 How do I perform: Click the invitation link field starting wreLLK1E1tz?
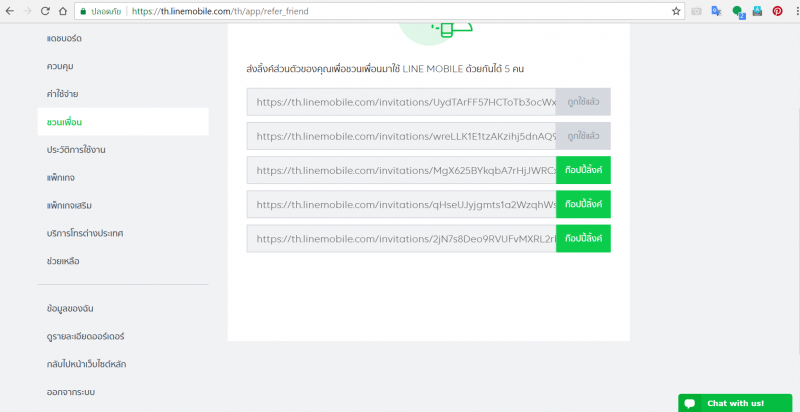(402, 136)
